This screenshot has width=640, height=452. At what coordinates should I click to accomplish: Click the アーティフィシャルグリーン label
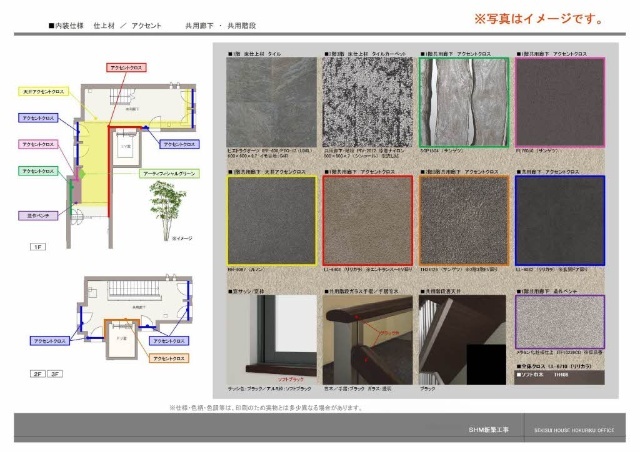click(169, 174)
